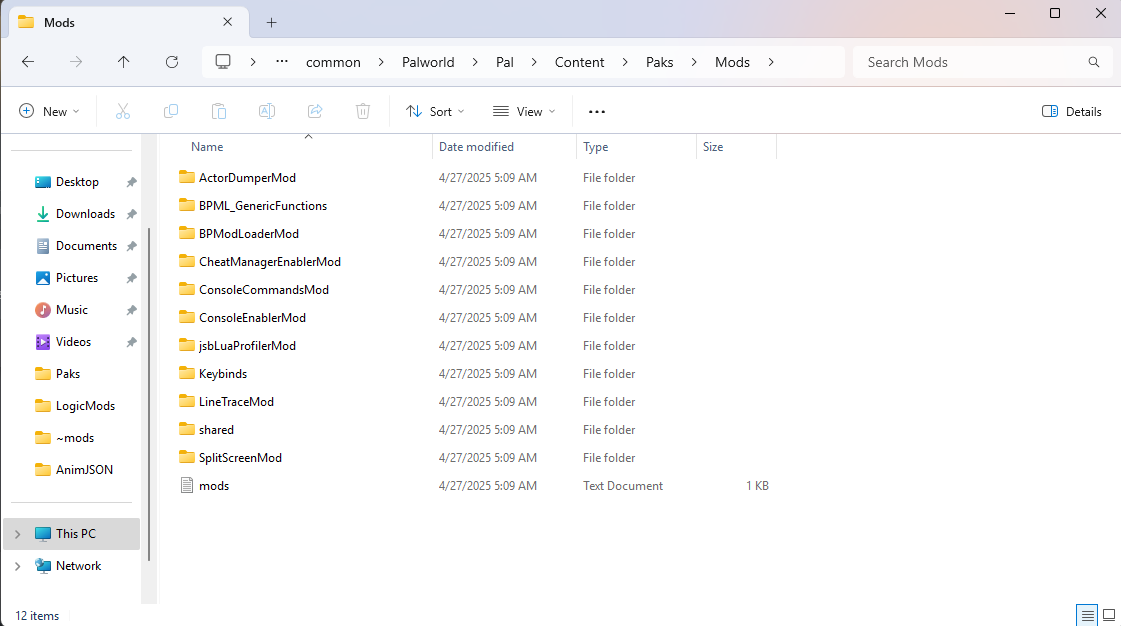Open the New dropdown menu

49,111
